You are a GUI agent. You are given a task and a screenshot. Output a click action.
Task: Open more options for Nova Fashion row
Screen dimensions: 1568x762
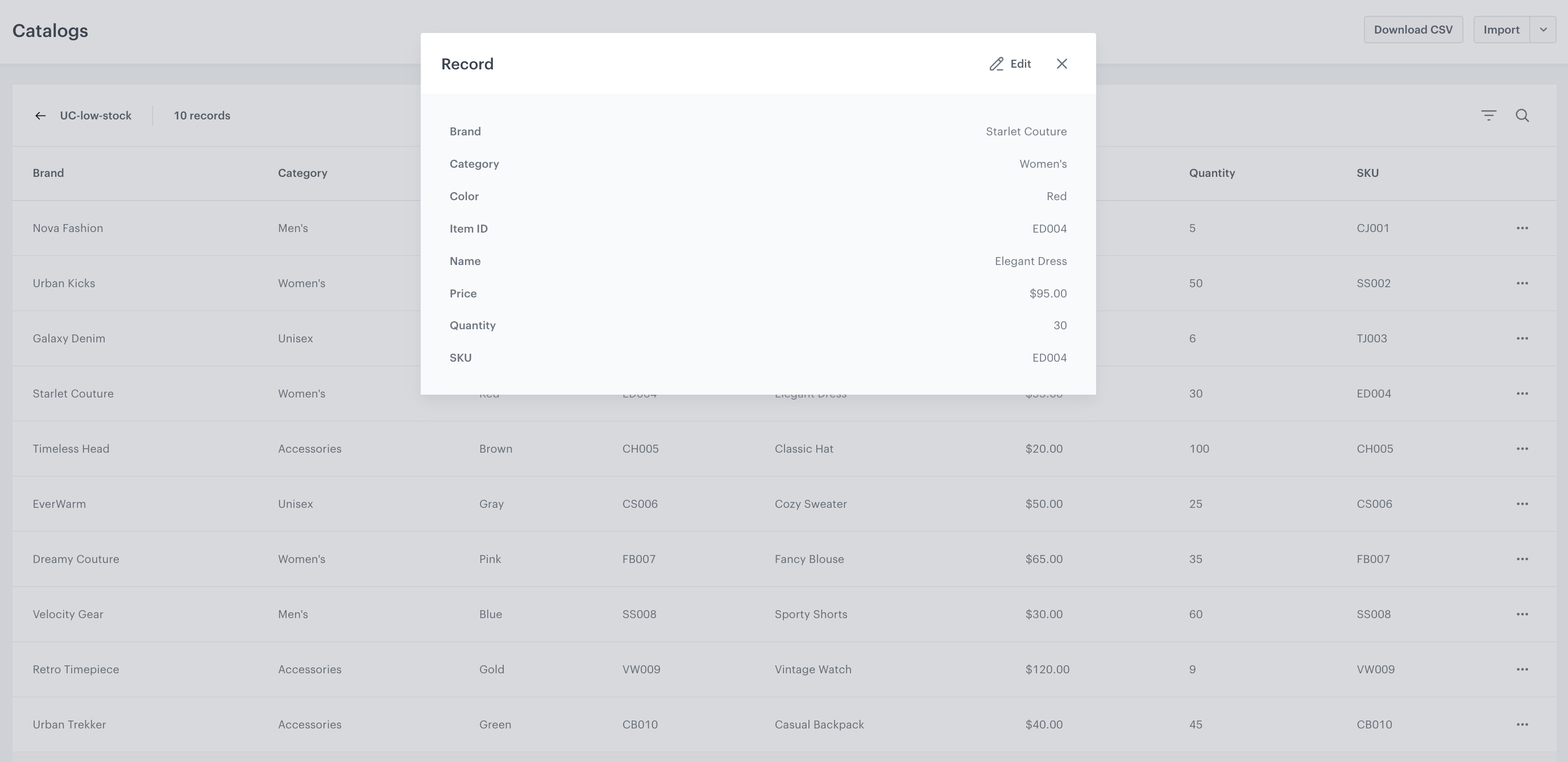[x=1522, y=228]
